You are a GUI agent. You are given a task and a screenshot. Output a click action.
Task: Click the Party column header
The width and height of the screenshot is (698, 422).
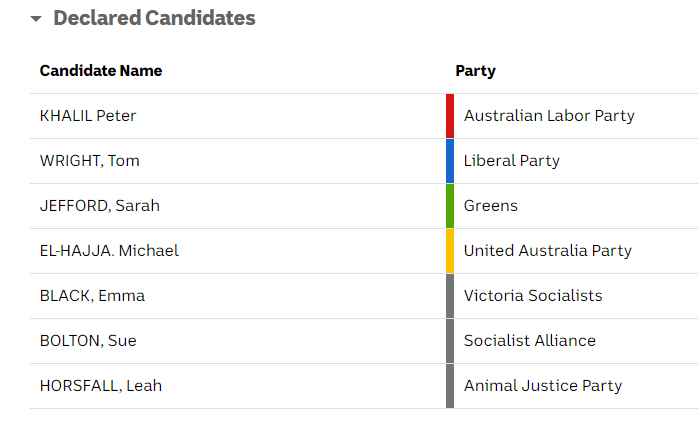click(x=475, y=71)
